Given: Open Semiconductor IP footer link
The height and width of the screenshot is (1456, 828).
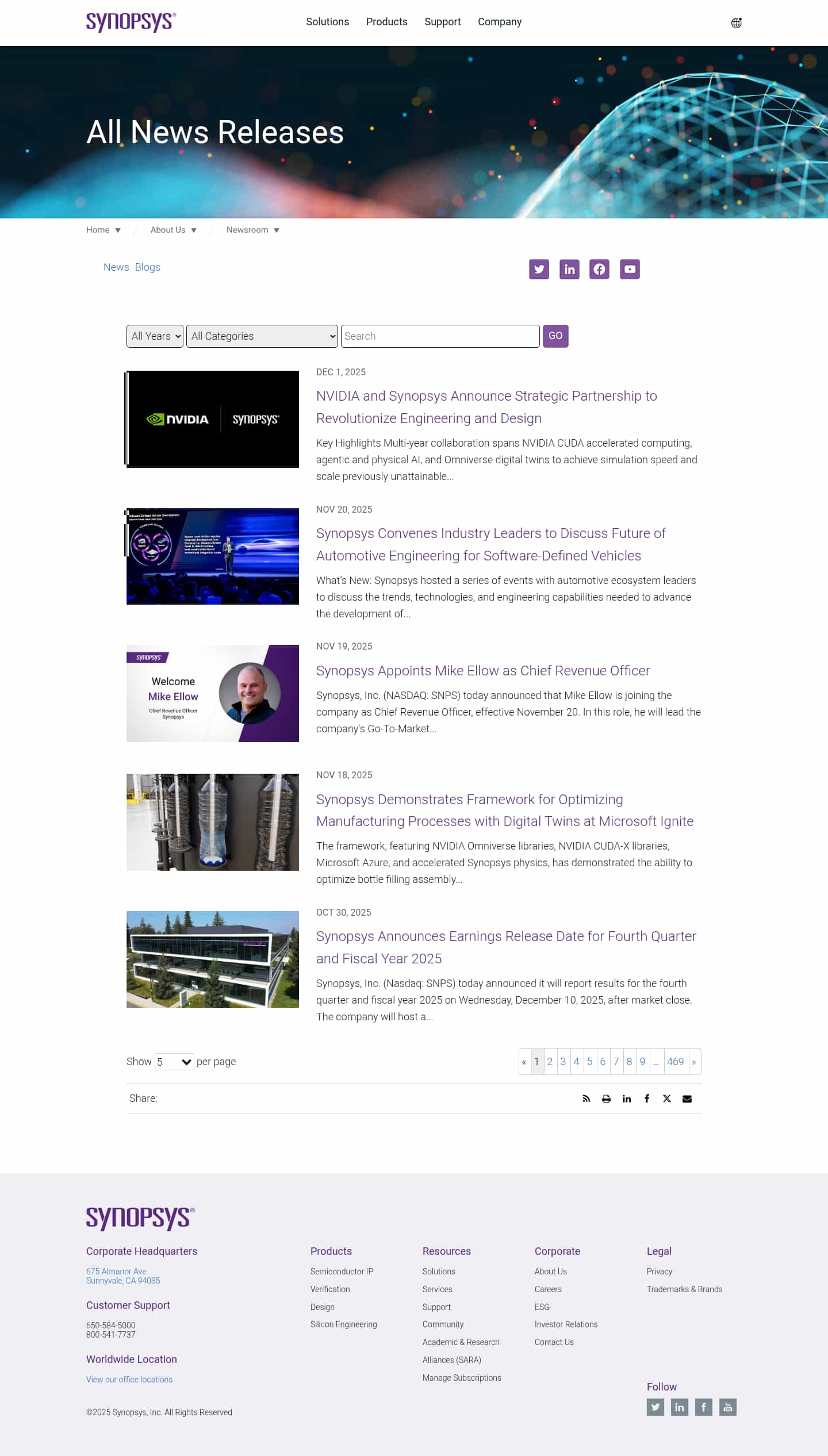Looking at the screenshot, I should tap(342, 1271).
